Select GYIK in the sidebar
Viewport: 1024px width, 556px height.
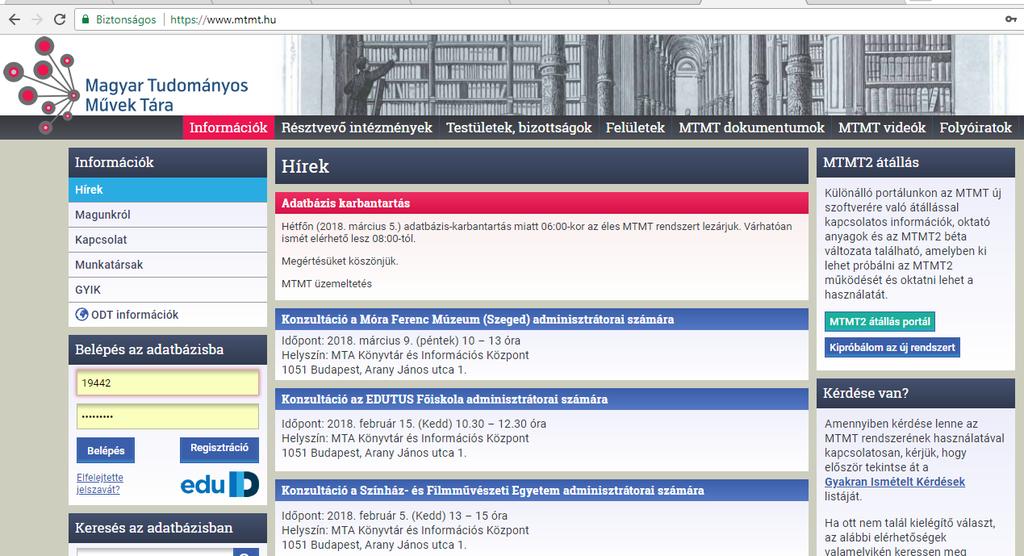tap(168, 289)
